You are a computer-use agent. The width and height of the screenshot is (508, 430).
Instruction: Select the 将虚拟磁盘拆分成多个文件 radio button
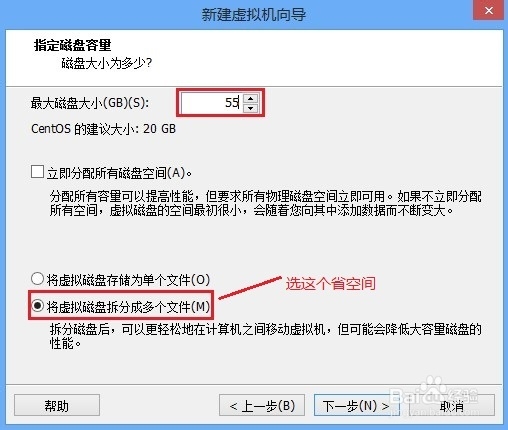pyautogui.click(x=37, y=306)
